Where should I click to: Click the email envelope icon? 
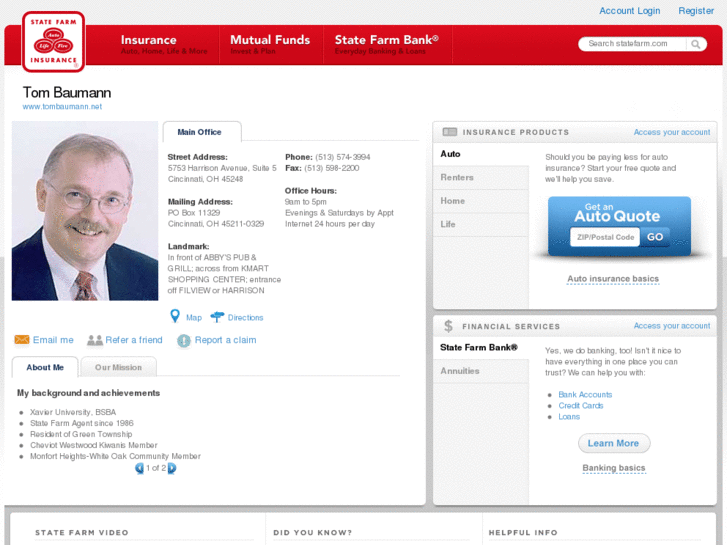tap(22, 340)
